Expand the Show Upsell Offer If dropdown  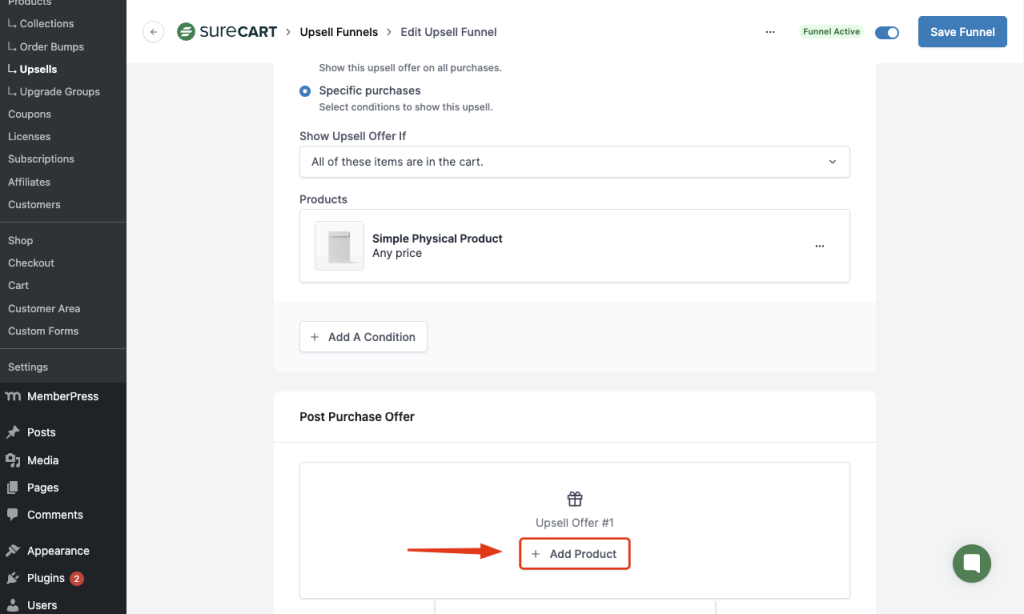click(x=574, y=162)
